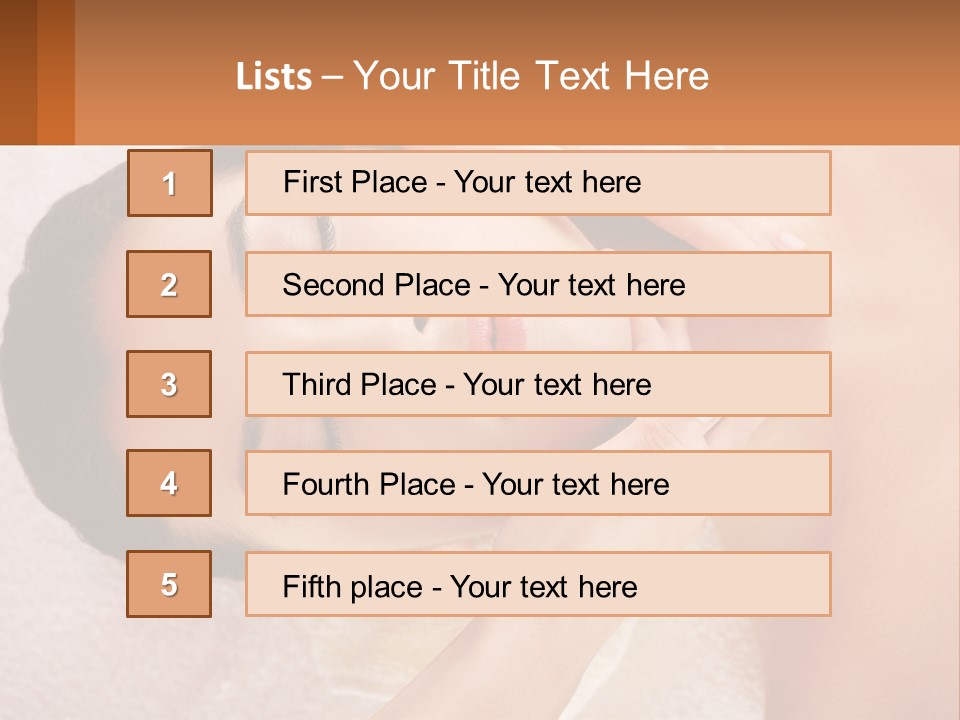
Task: Select the number 2 box
Action: tap(169, 284)
